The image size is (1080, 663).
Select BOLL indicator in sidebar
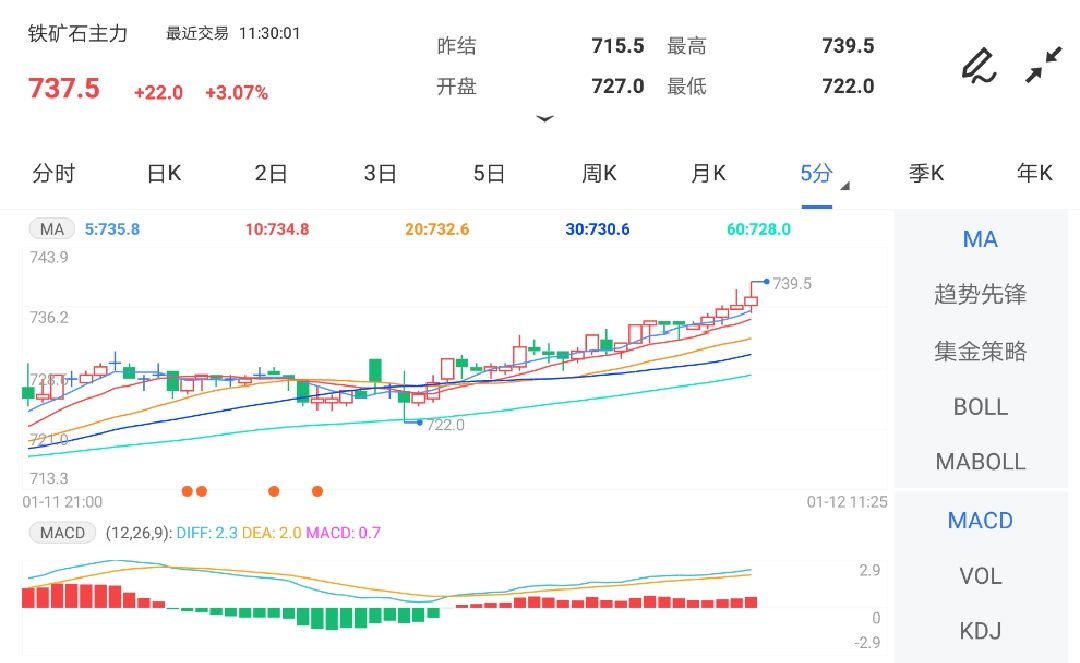[x=980, y=407]
